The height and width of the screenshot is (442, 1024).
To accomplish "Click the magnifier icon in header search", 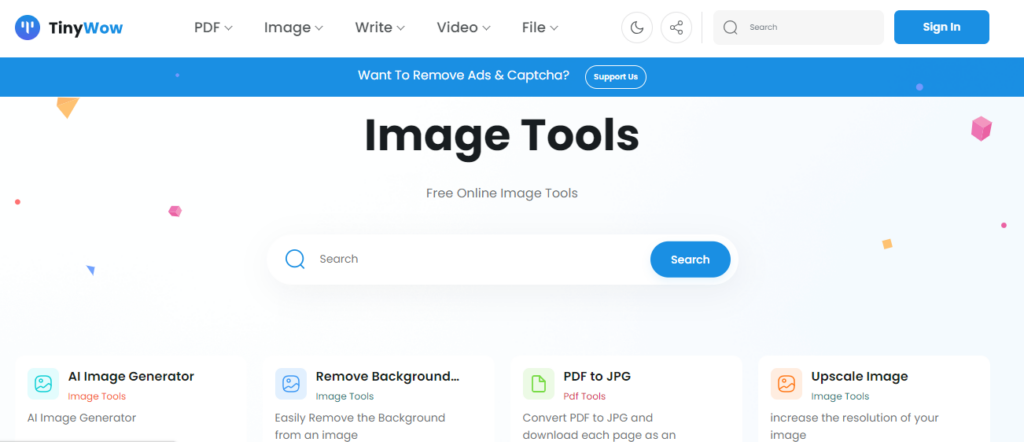I will click(731, 28).
